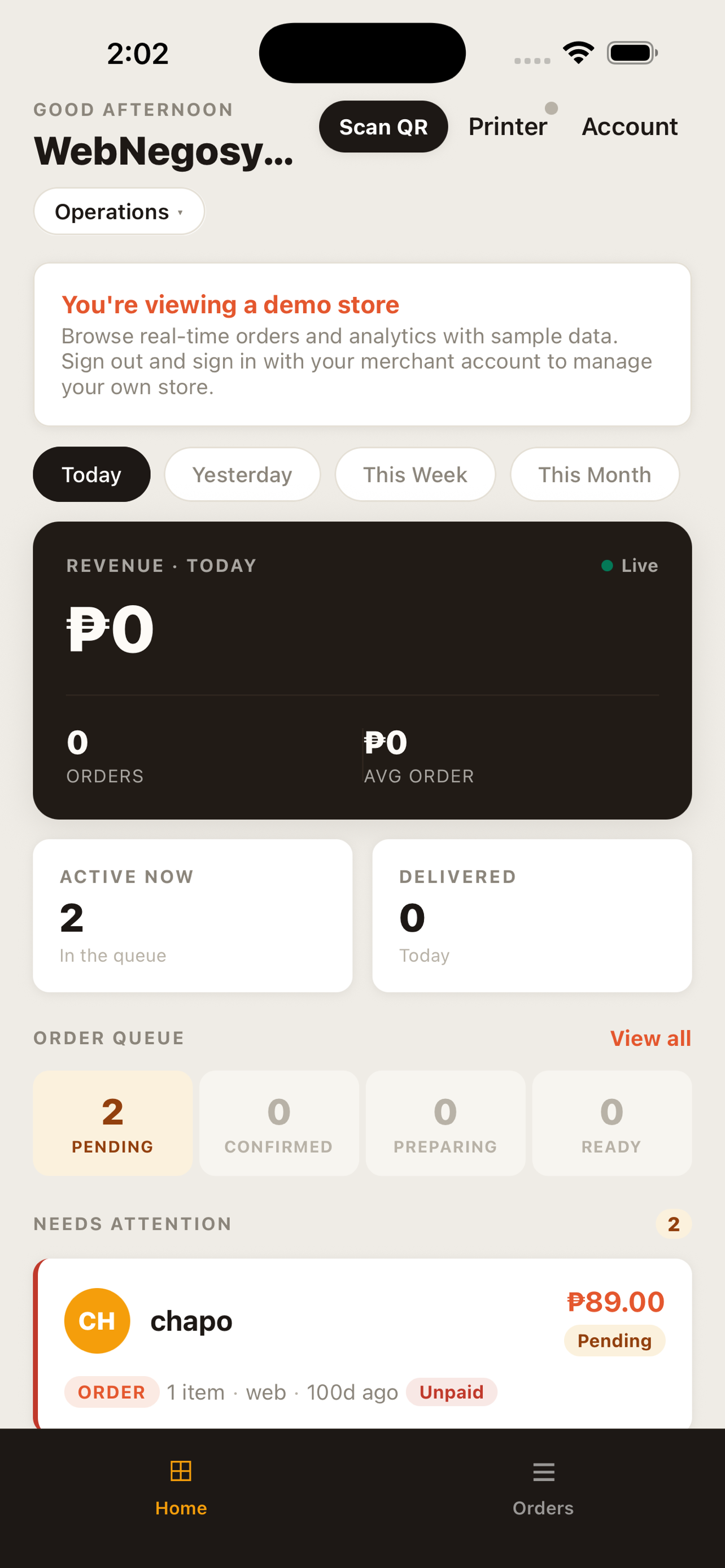Expand the Operations dropdown
This screenshot has width=725, height=1568.
[119, 211]
